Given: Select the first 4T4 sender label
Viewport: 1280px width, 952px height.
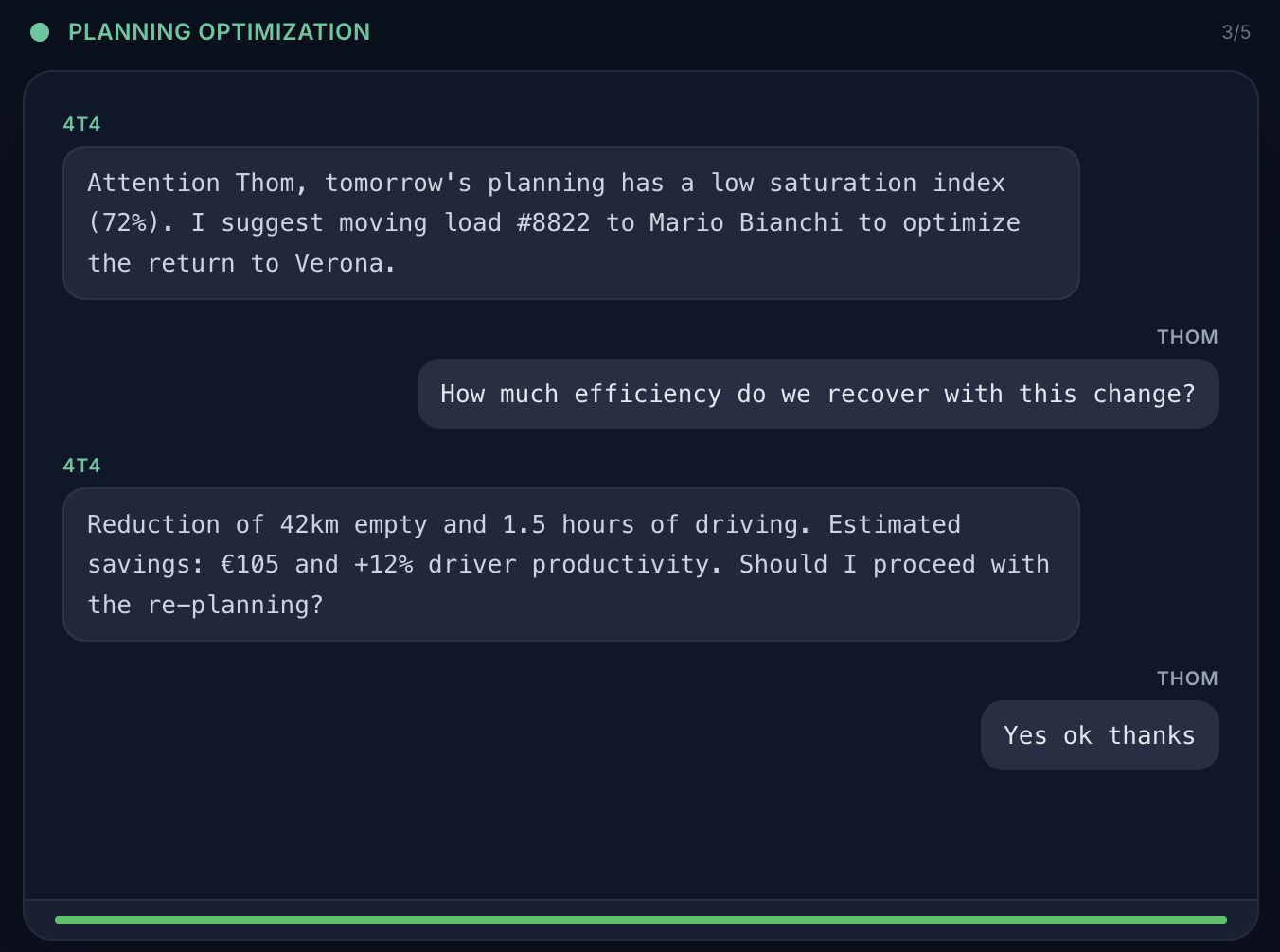Looking at the screenshot, I should pos(81,124).
